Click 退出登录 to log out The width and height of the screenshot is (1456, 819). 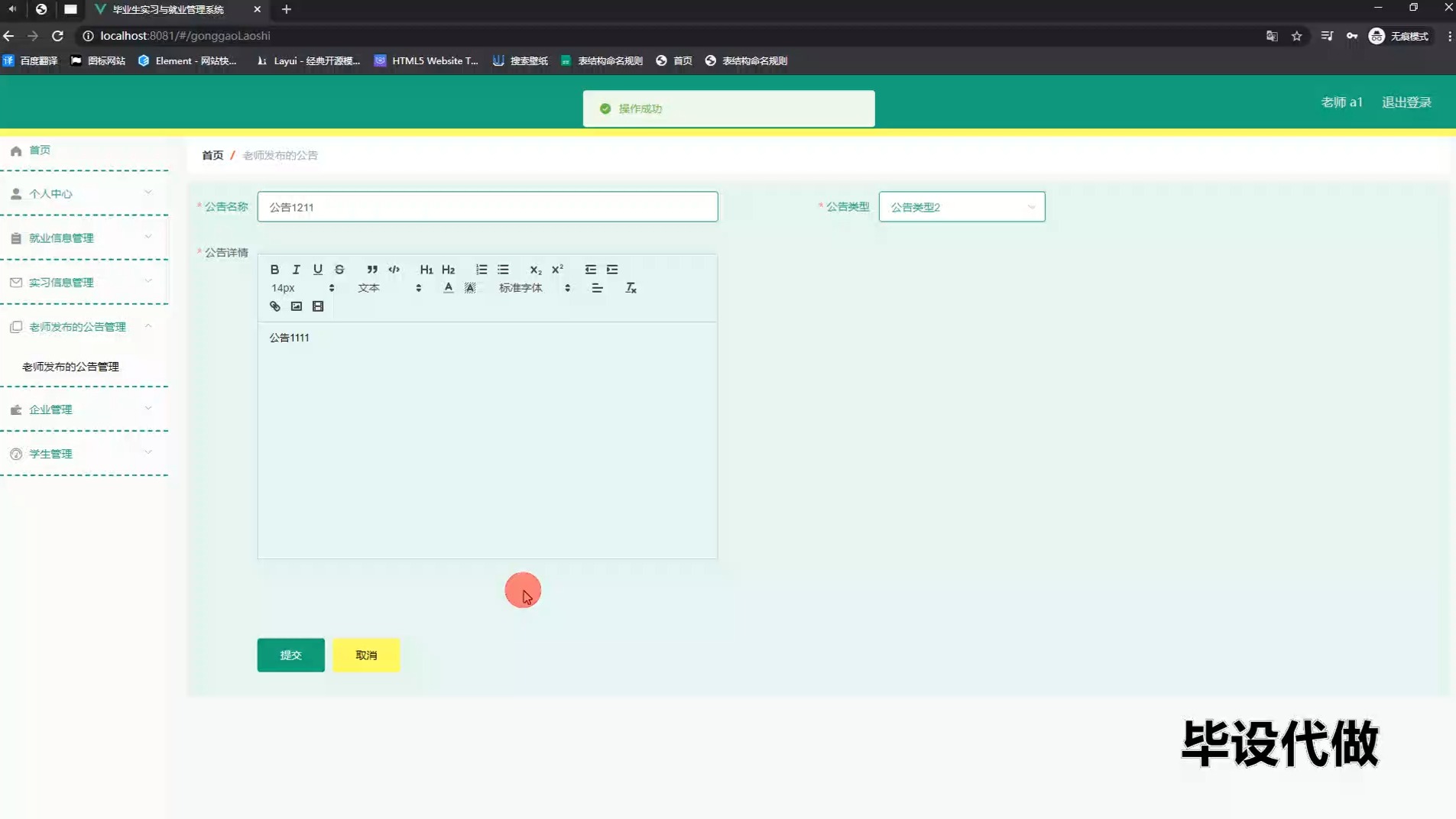pyautogui.click(x=1406, y=102)
